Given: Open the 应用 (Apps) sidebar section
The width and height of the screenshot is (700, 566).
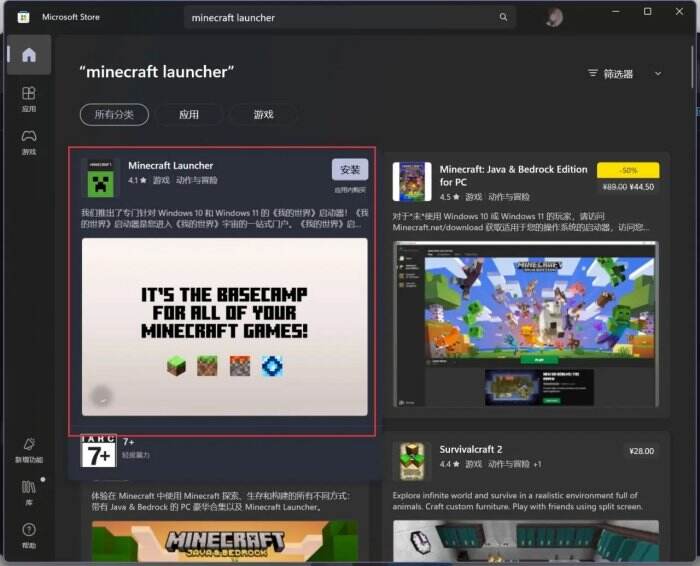Looking at the screenshot, I should coord(29,99).
